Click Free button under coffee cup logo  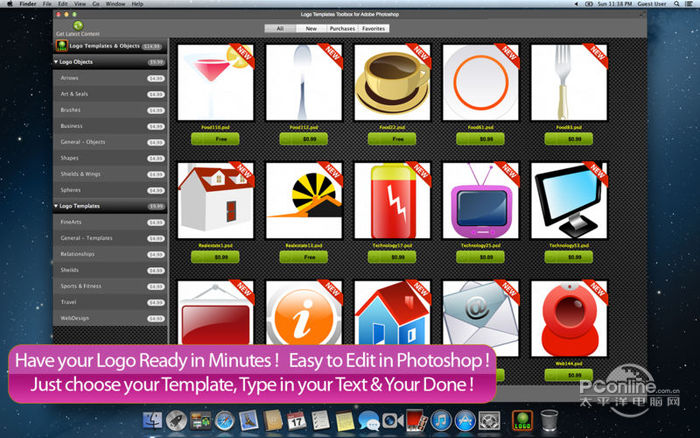point(392,139)
